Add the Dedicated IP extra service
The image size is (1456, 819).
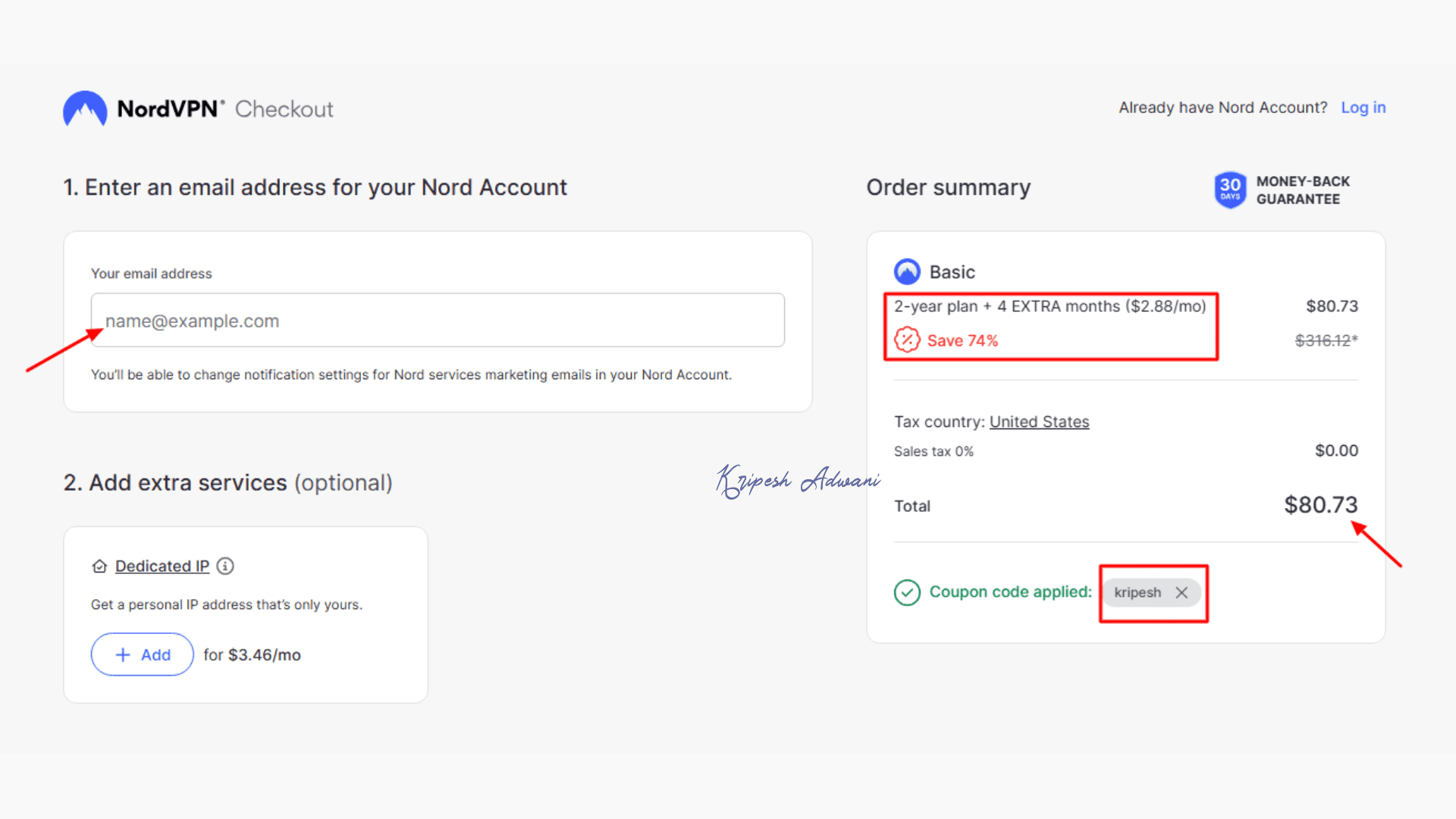[x=143, y=654]
